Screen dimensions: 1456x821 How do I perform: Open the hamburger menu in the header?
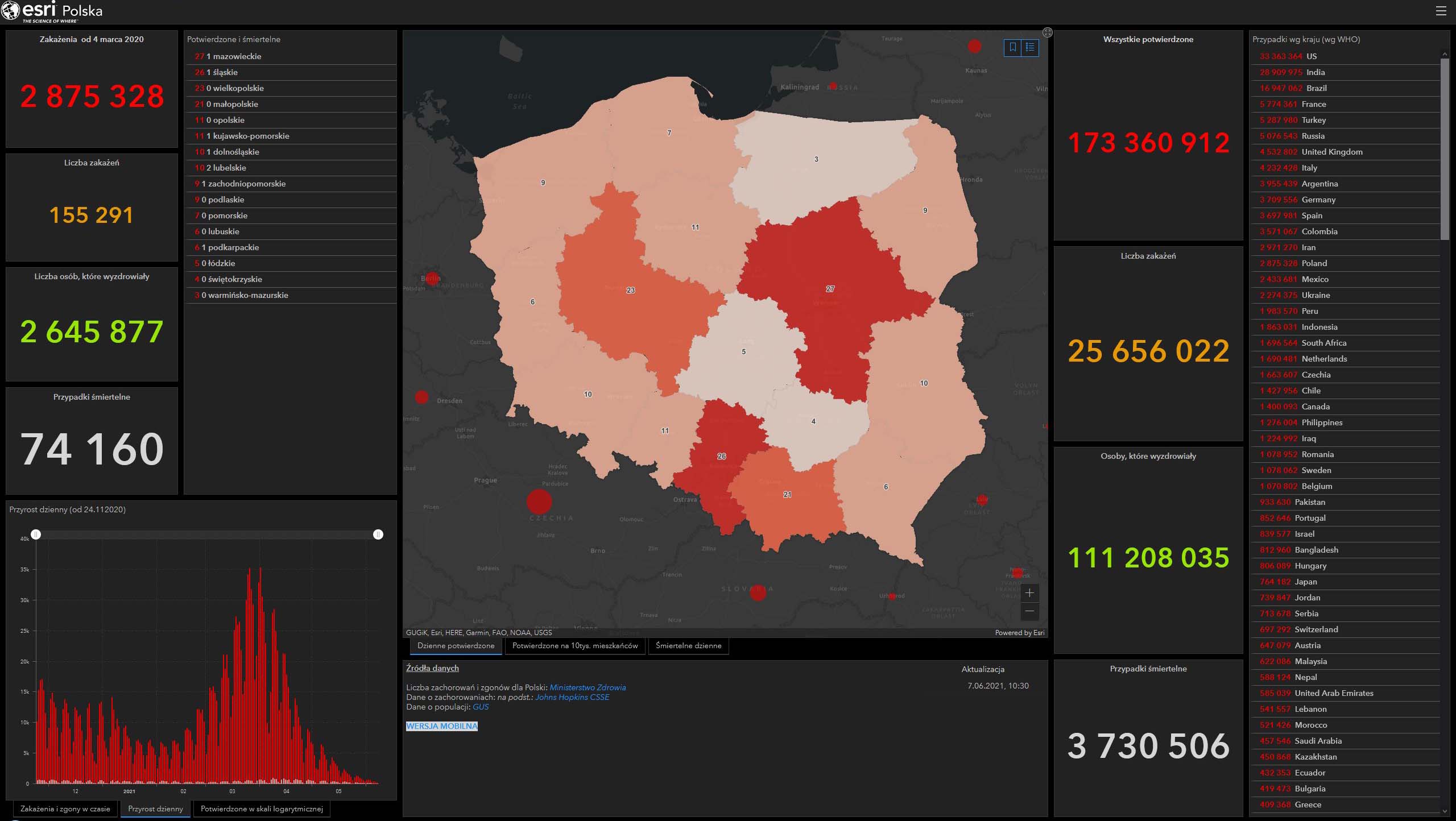pos(1441,11)
